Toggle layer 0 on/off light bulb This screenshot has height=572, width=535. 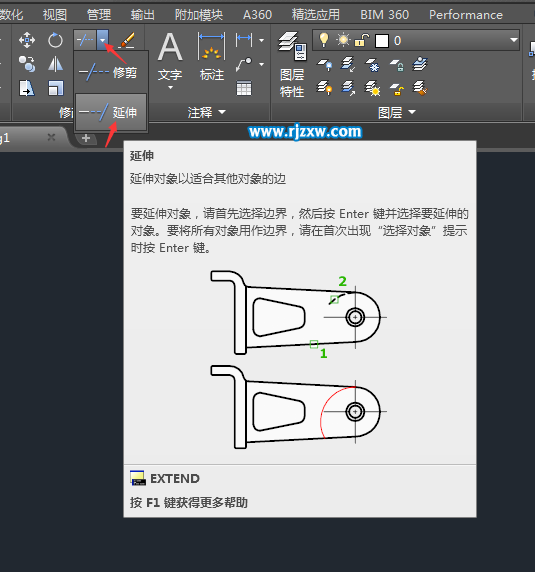point(323,40)
